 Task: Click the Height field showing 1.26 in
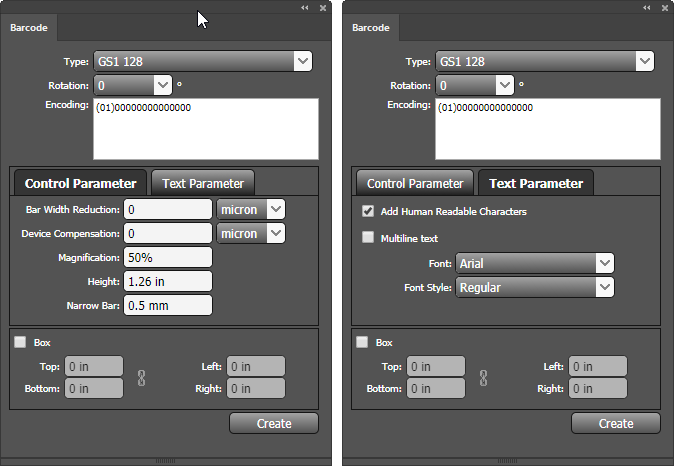coord(167,281)
